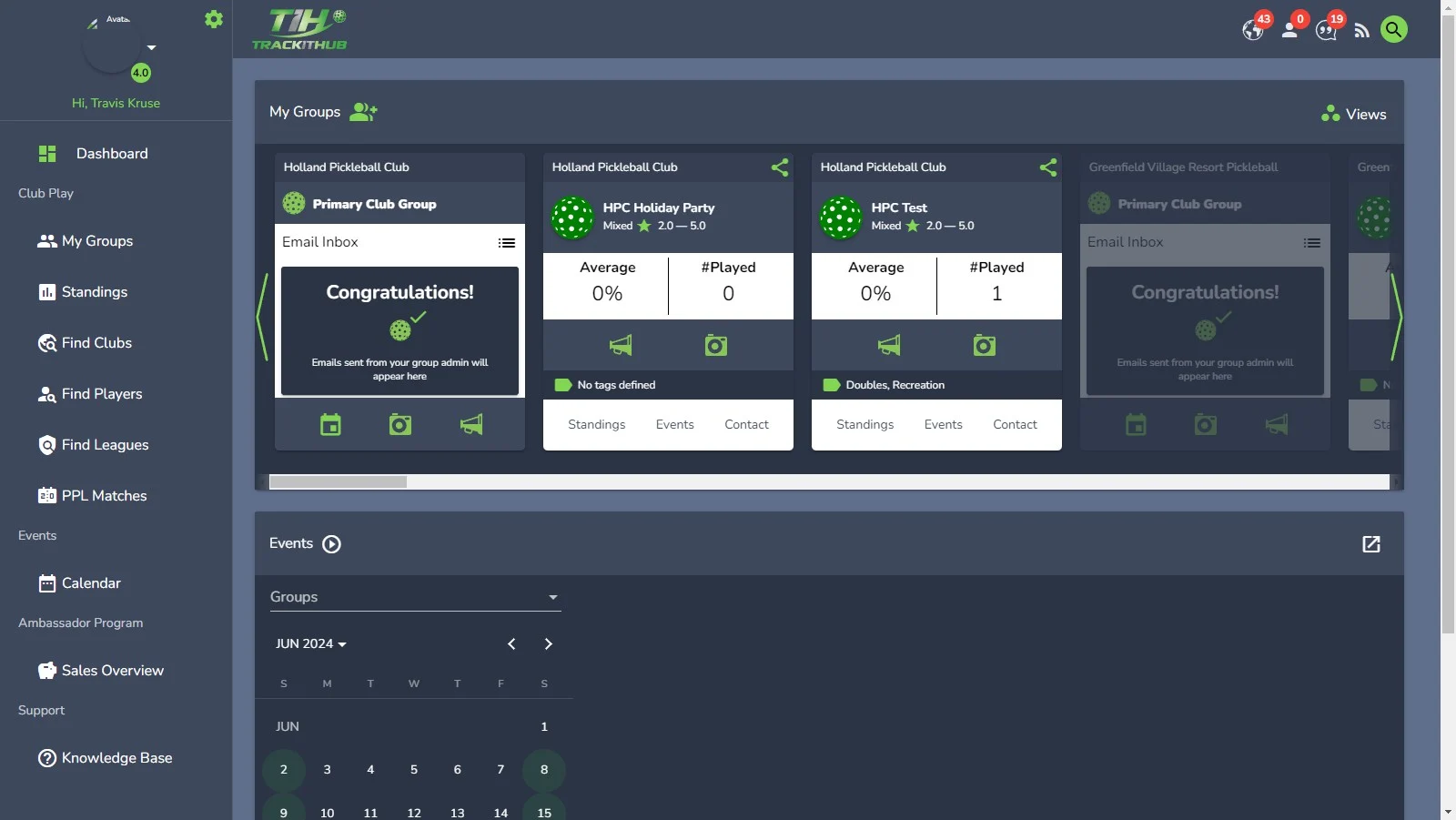The width and height of the screenshot is (1456, 820).
Task: Share the HPC Holiday Party group
Action: click(780, 167)
